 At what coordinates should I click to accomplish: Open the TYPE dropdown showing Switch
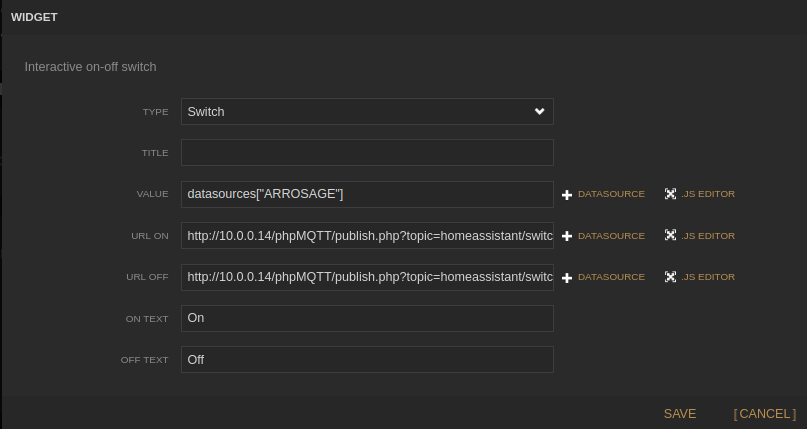coord(367,112)
